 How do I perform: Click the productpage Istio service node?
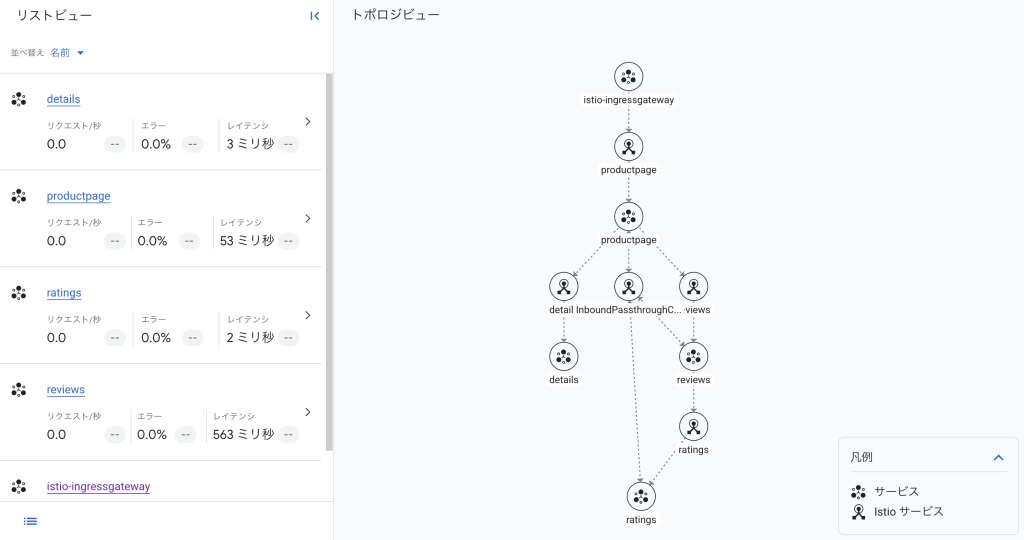(x=628, y=147)
